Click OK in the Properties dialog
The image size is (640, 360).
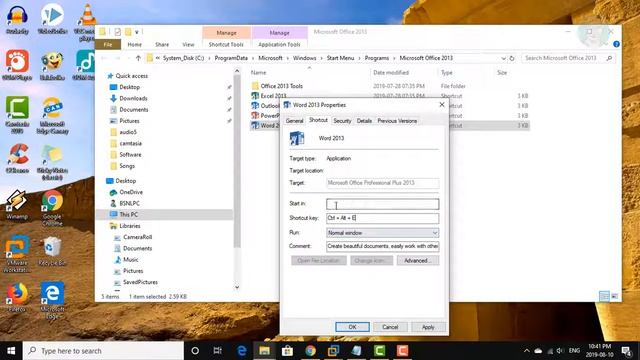point(352,327)
